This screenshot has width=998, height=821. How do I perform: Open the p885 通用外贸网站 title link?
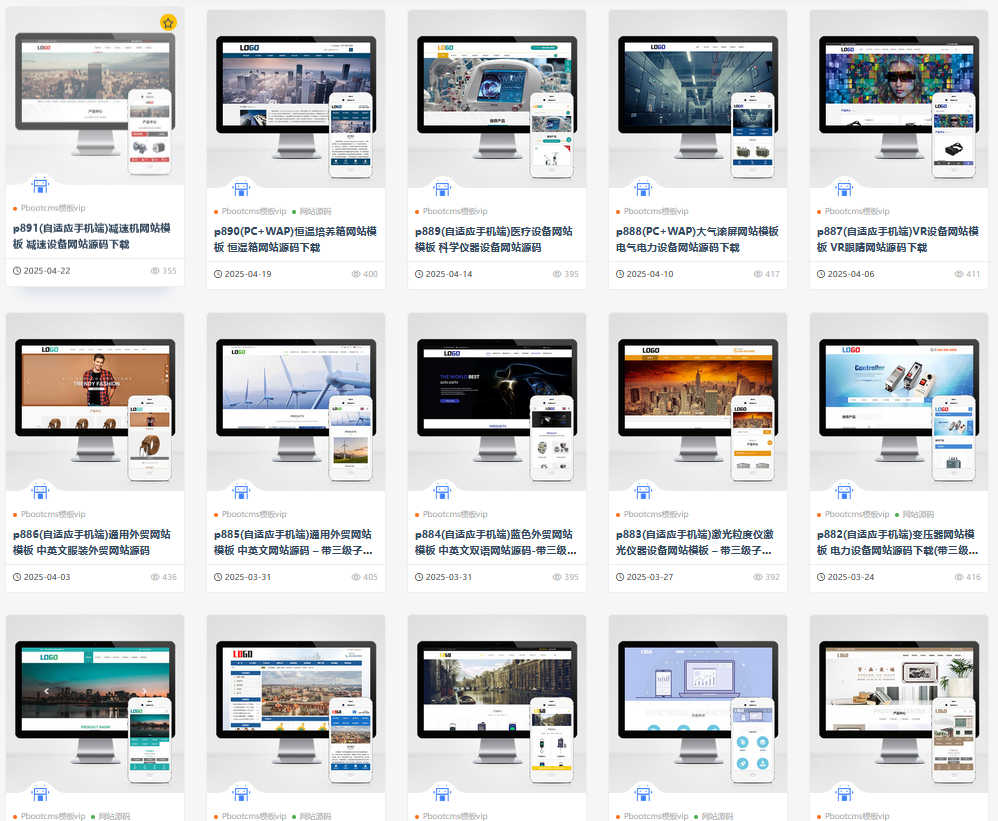click(x=295, y=542)
